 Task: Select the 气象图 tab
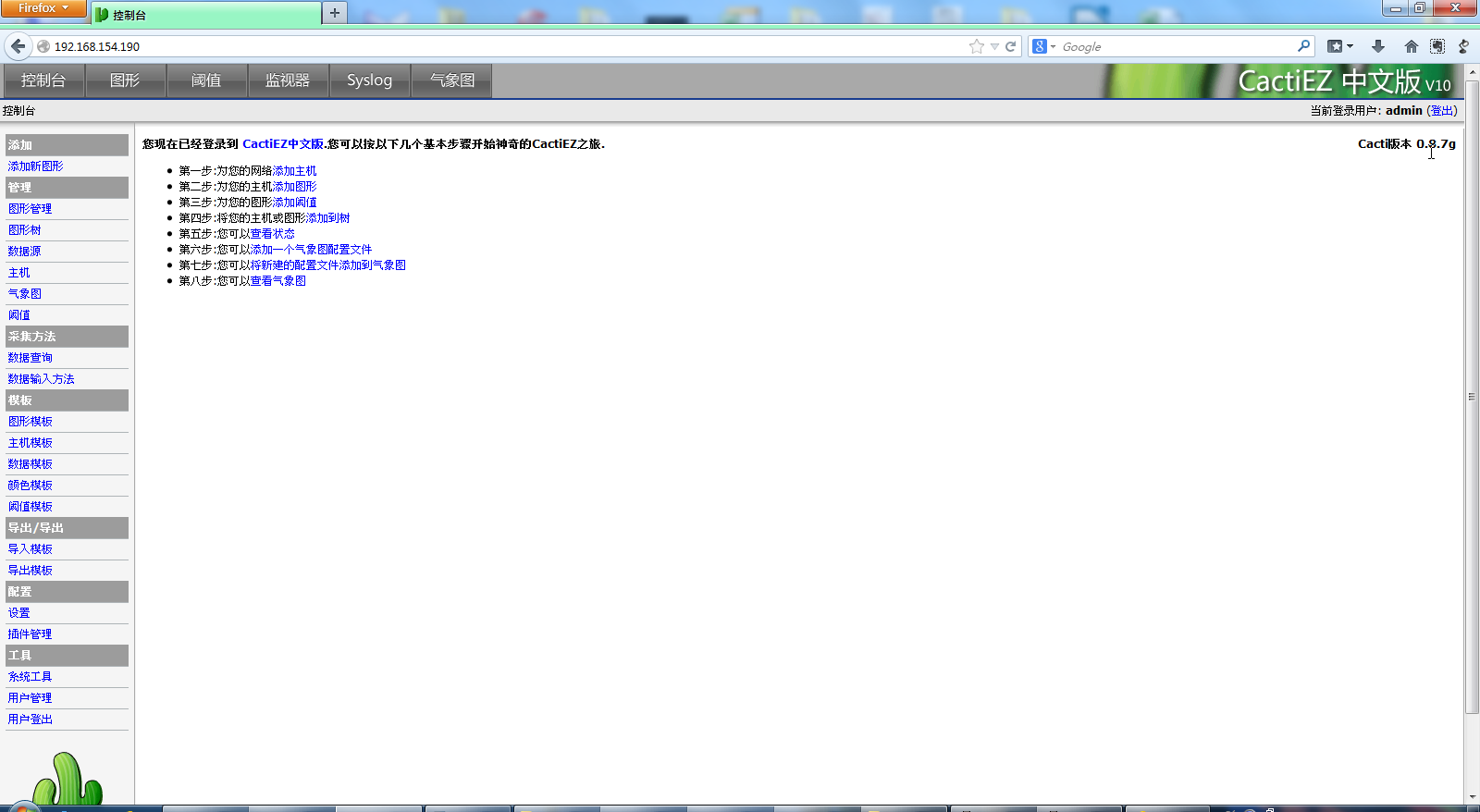click(451, 80)
